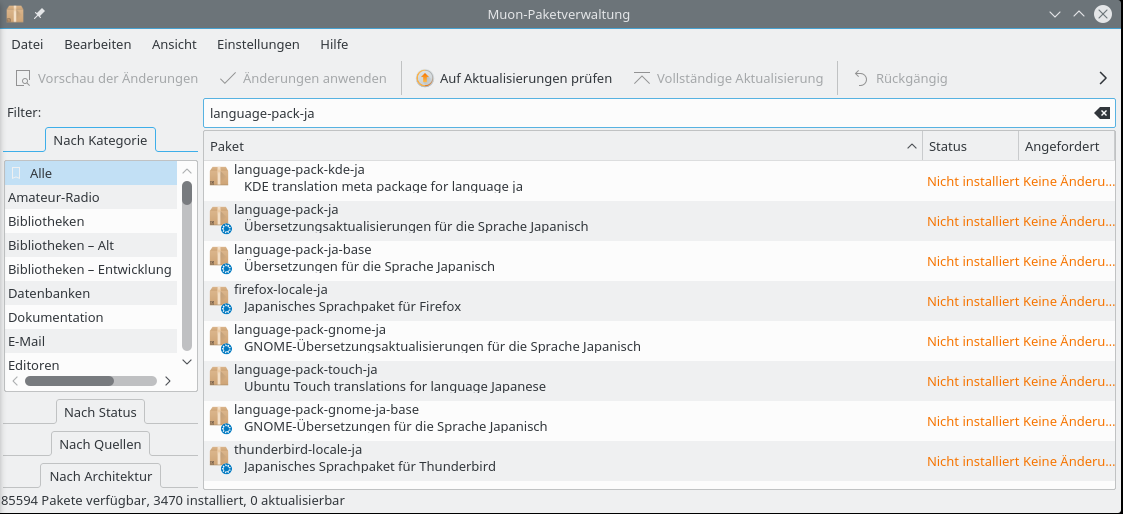Click the language-pack-kde-ja package icon

[x=219, y=177]
